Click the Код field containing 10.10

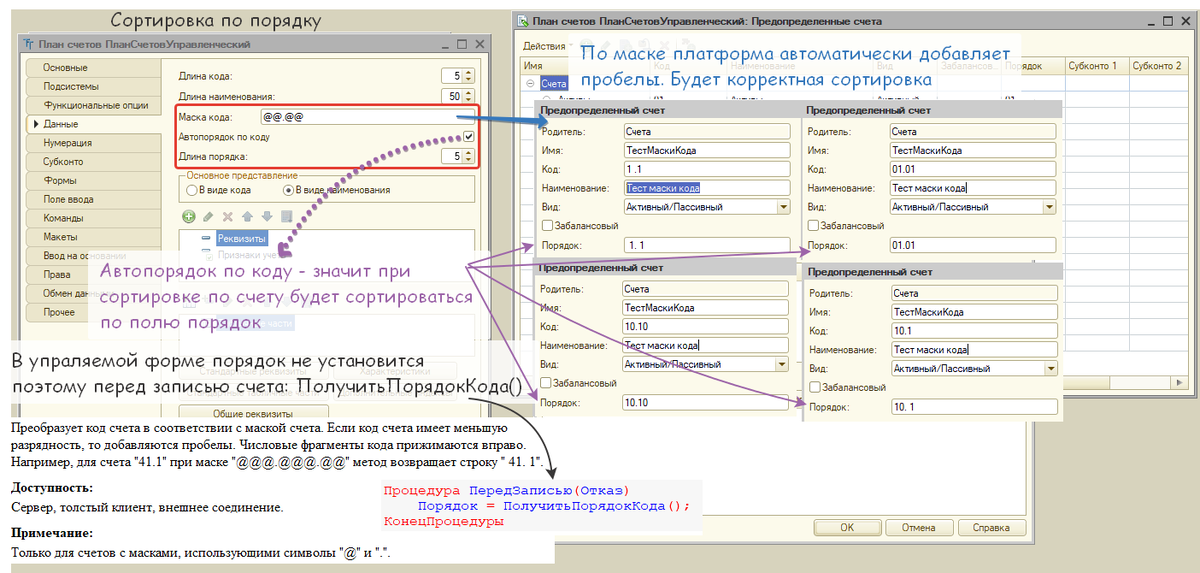(705, 326)
